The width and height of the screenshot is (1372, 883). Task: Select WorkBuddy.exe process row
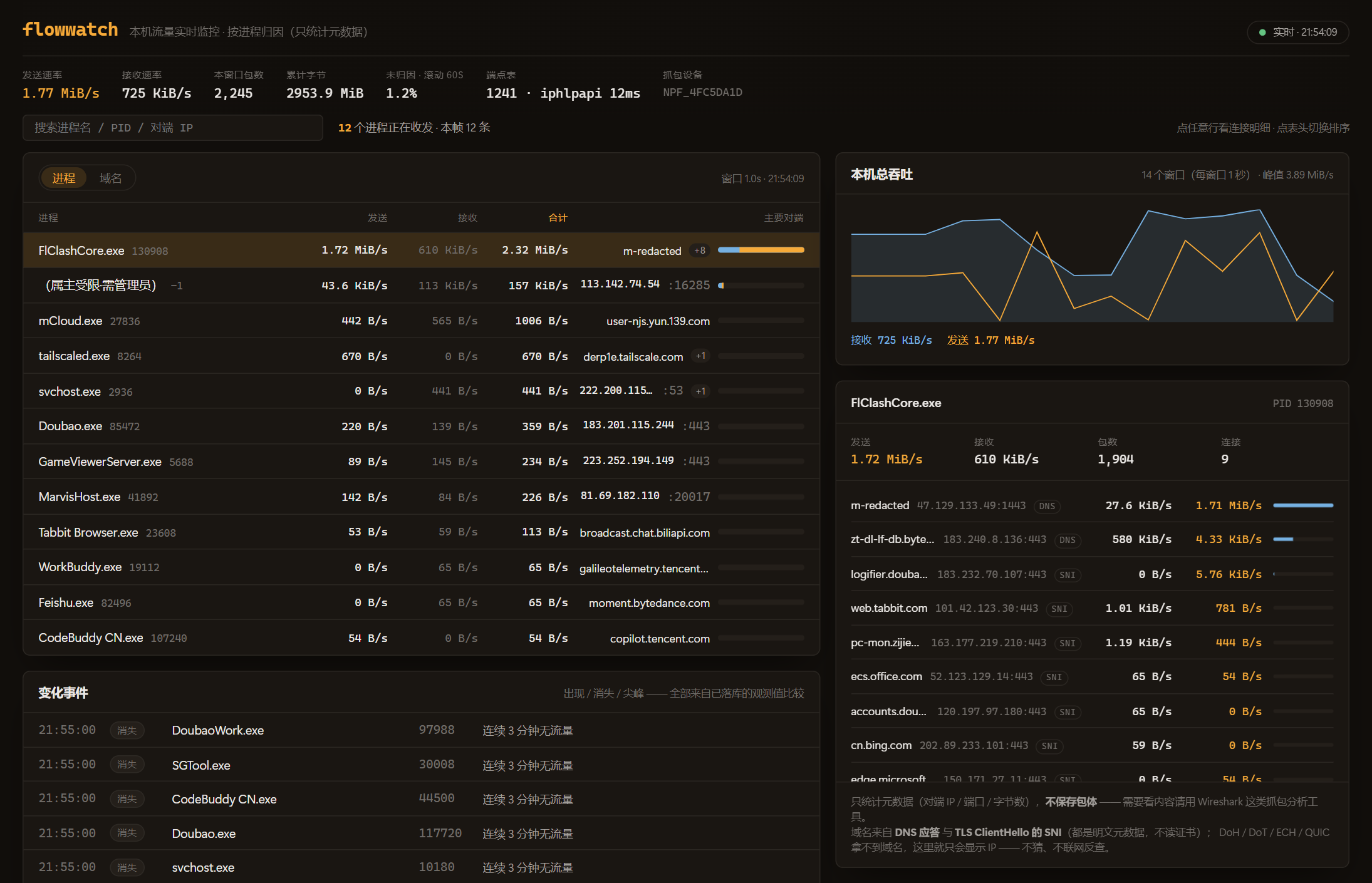[421, 567]
